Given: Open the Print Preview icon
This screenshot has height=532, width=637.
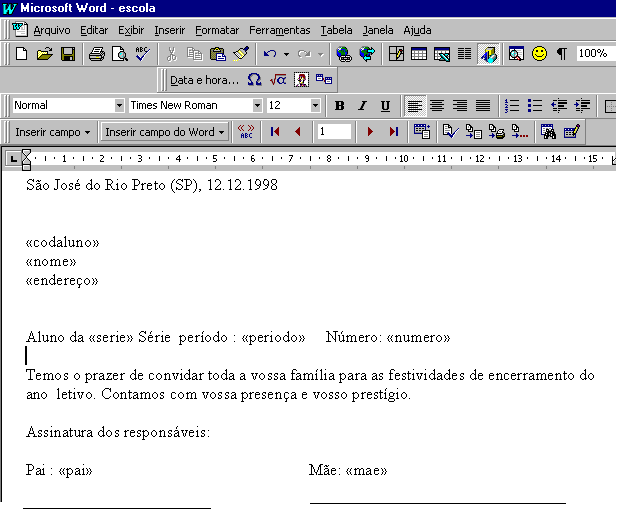Looking at the screenshot, I should pyautogui.click(x=119, y=54).
